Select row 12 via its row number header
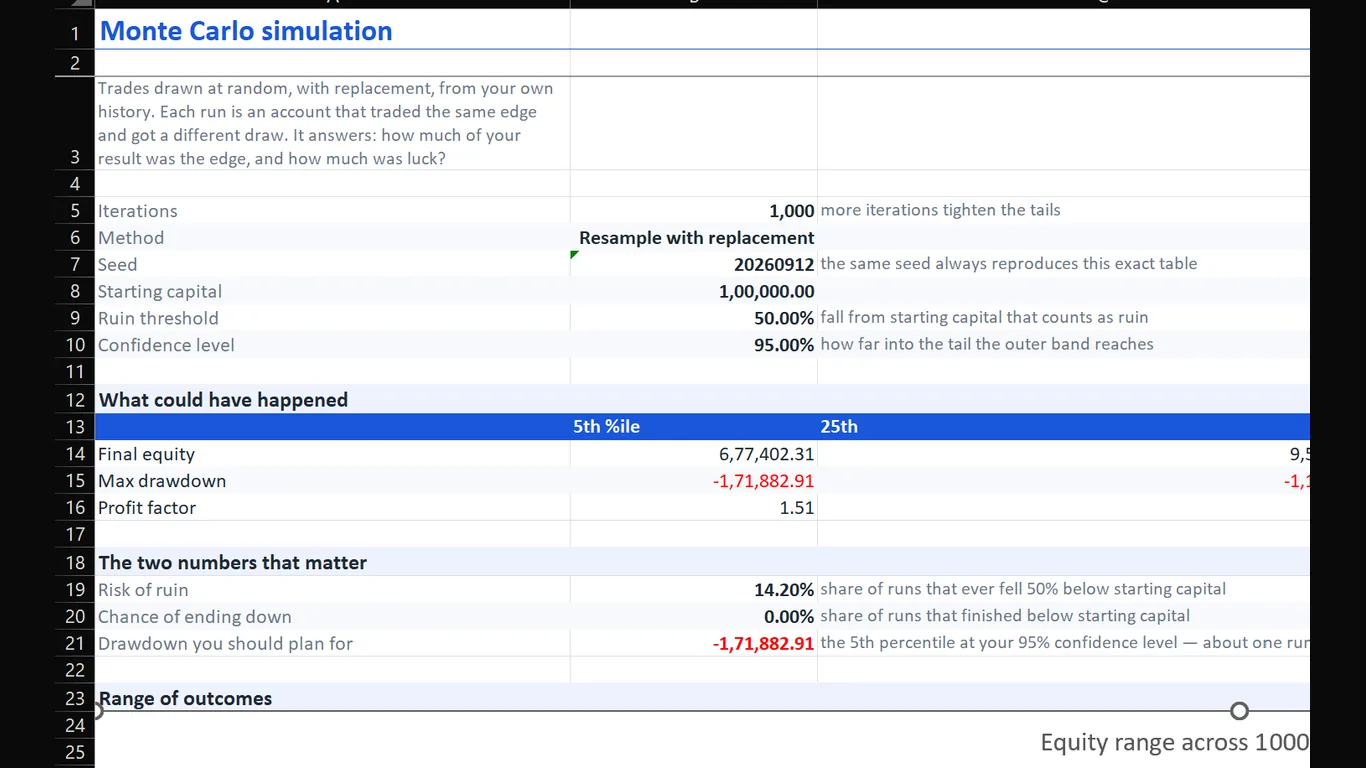 [x=75, y=400]
